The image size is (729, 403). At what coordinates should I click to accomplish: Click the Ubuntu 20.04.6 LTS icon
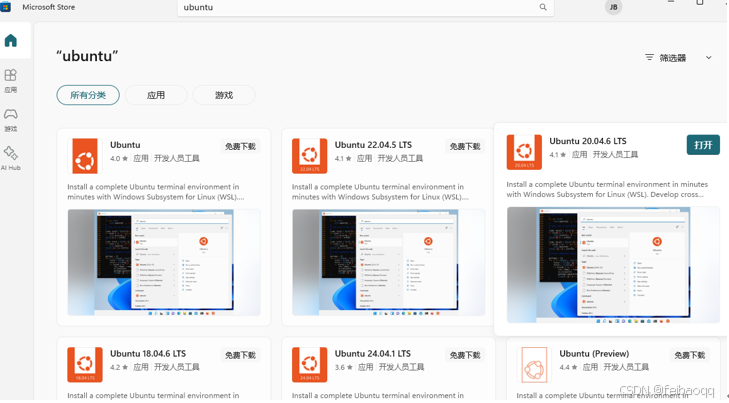tap(524, 152)
